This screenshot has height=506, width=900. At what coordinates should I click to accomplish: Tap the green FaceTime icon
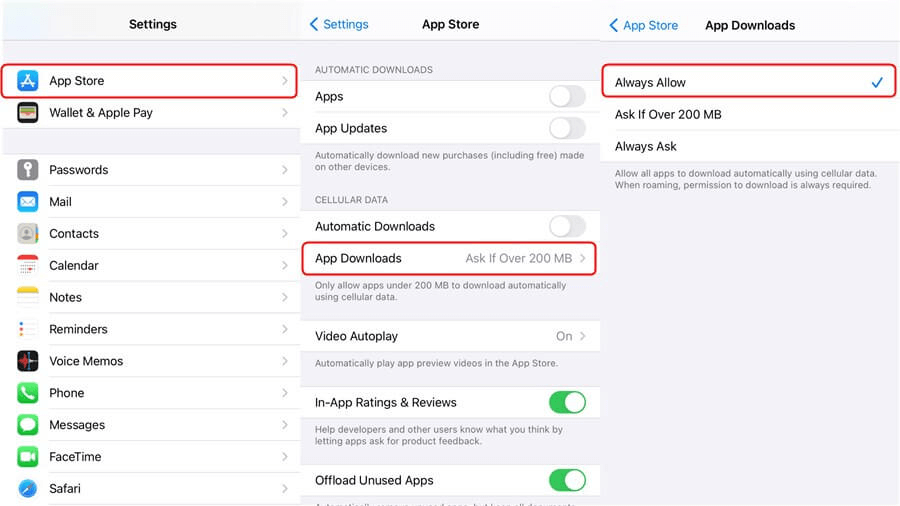coord(28,457)
